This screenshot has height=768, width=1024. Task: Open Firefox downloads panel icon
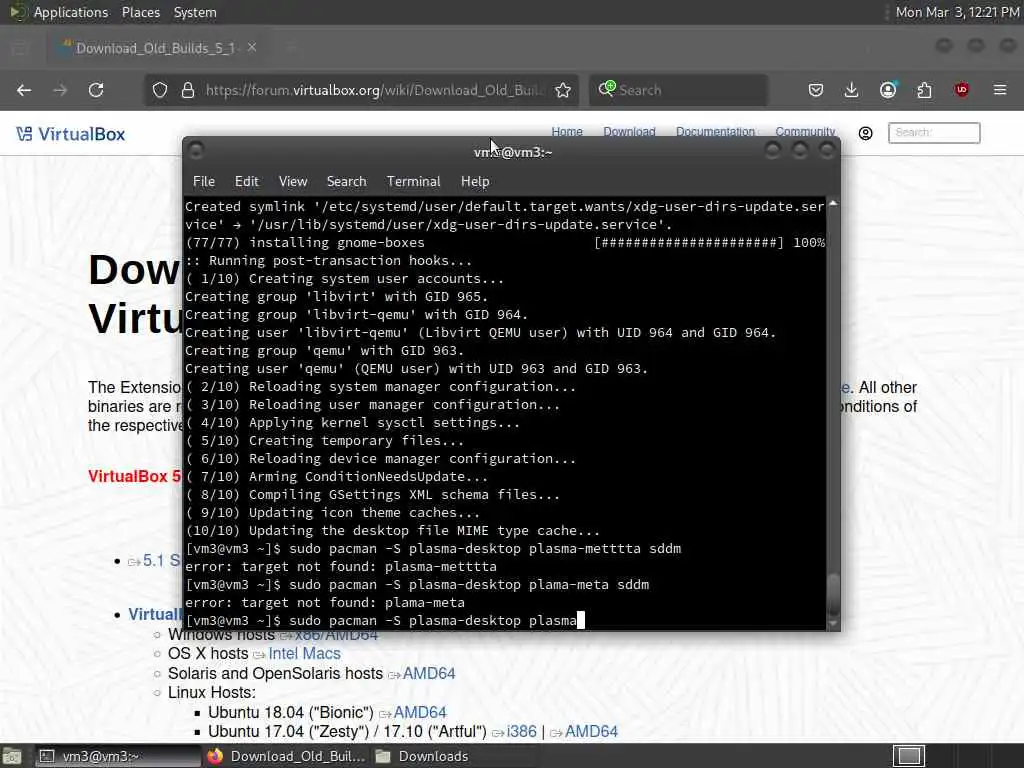(852, 90)
